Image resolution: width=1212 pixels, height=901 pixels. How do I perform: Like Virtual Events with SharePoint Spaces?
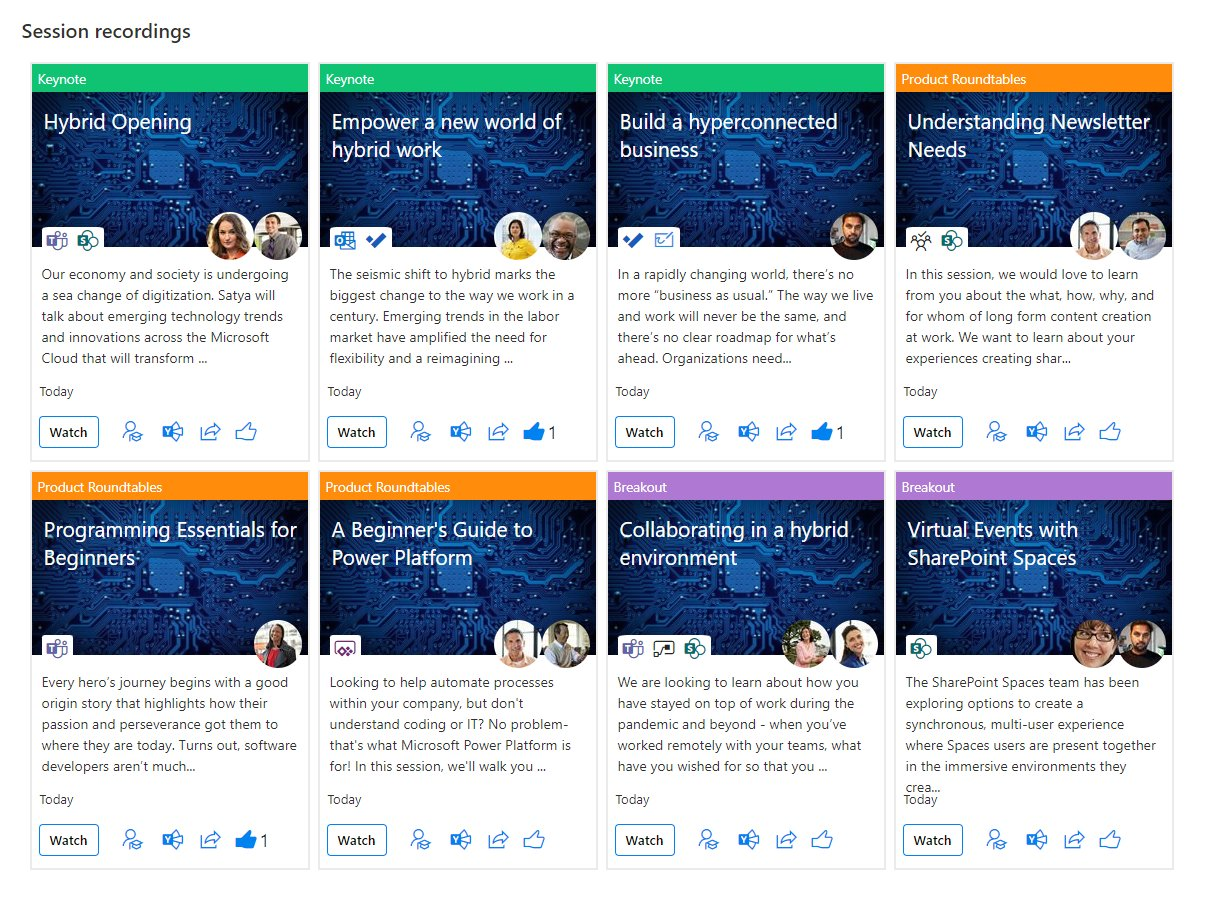coord(1110,840)
